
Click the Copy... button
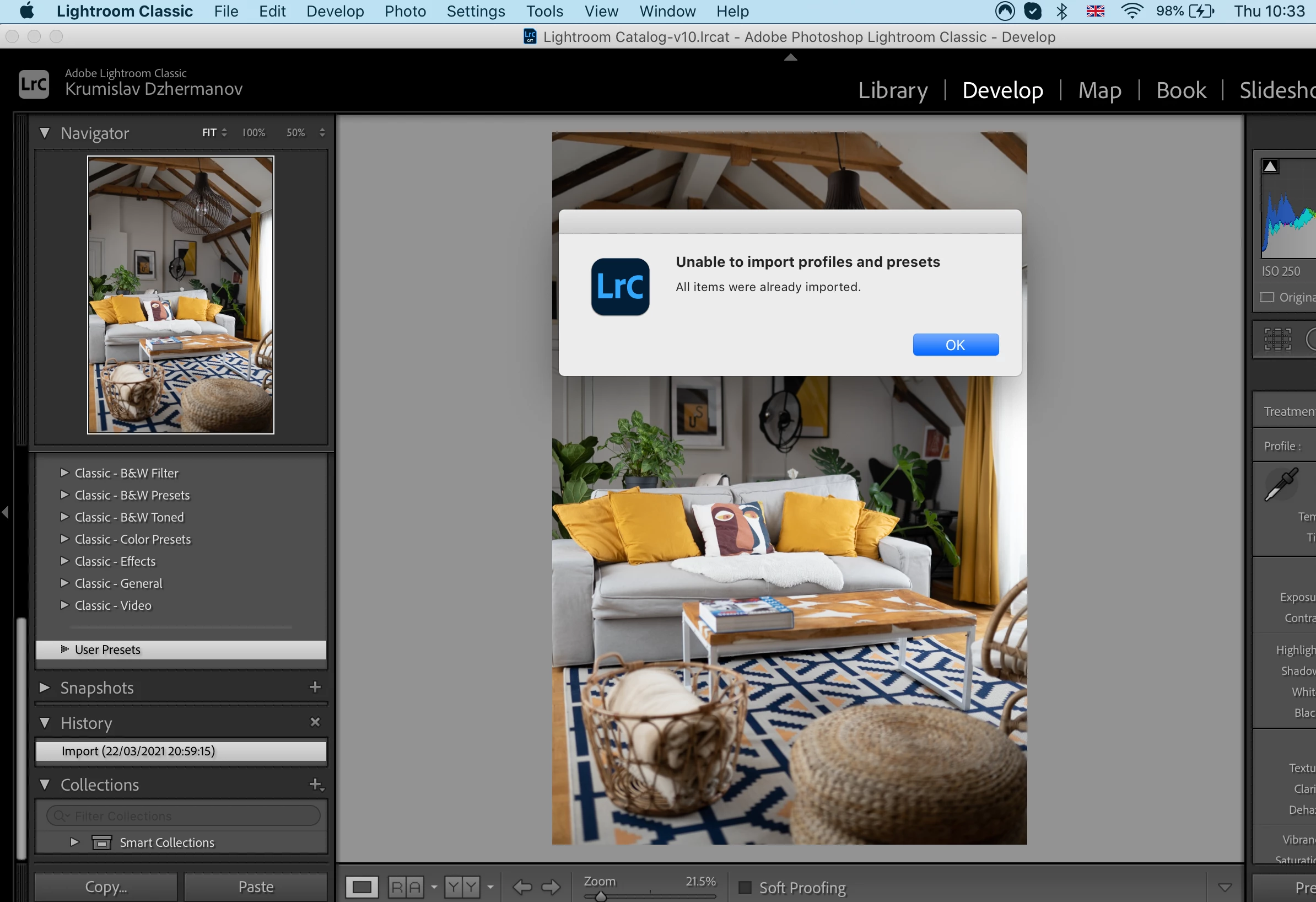[x=106, y=887]
